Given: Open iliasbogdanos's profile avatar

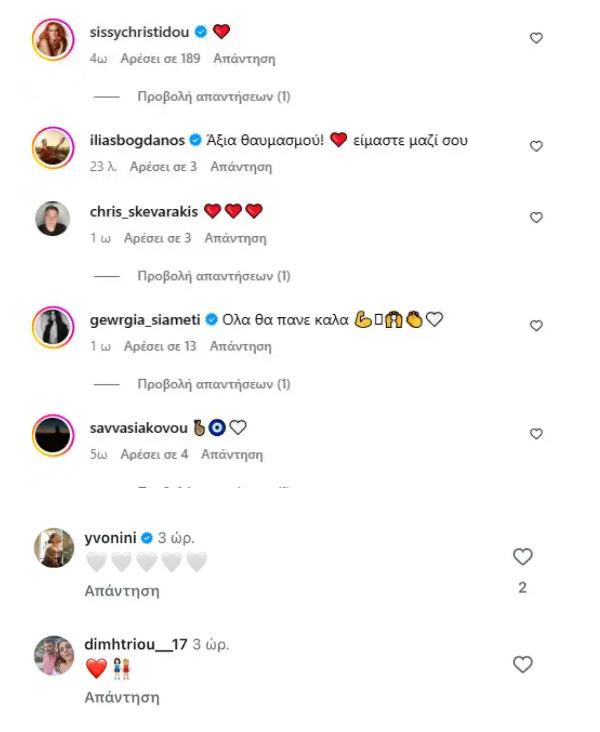Looking at the screenshot, I should [53, 148].
